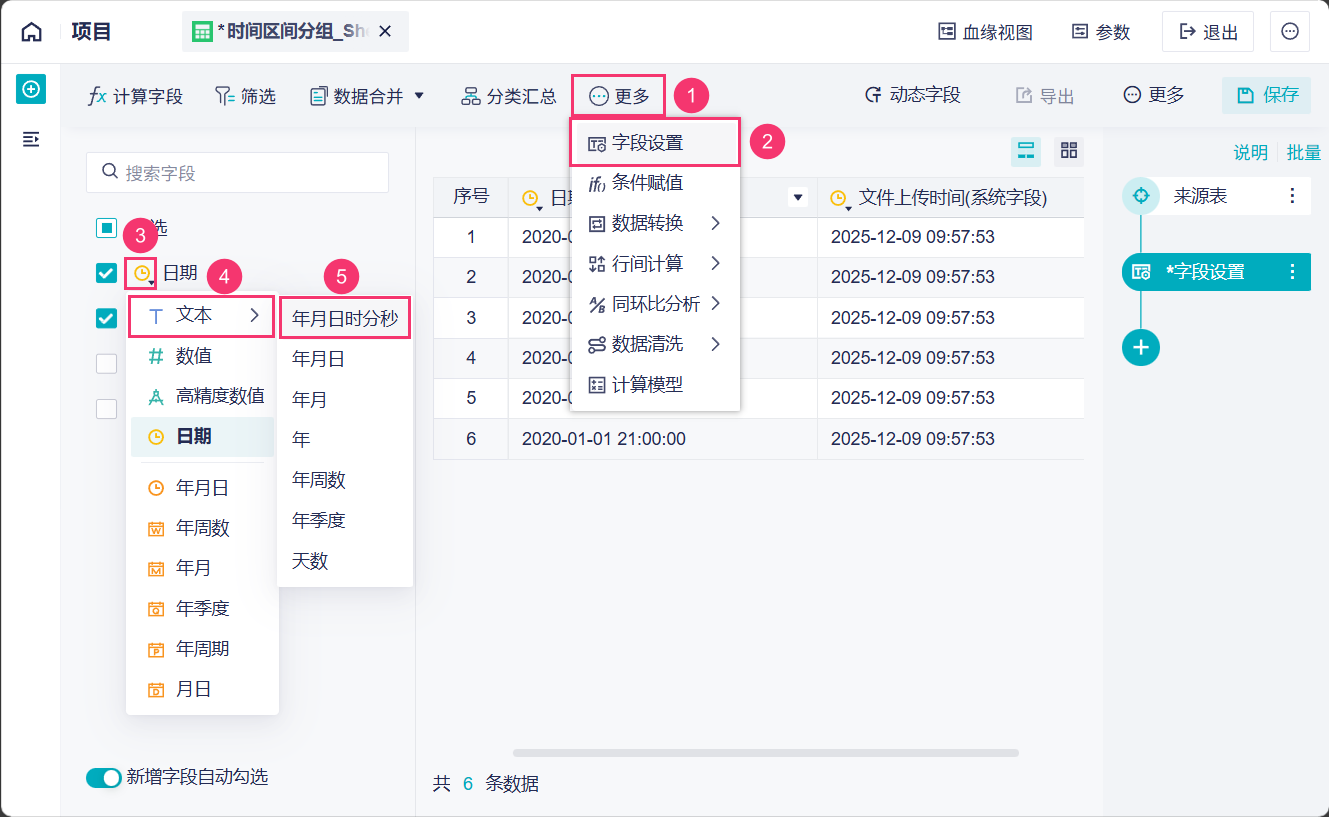Image resolution: width=1329 pixels, height=817 pixels.
Task: Open the 参数 parameters panel
Action: point(1100,32)
